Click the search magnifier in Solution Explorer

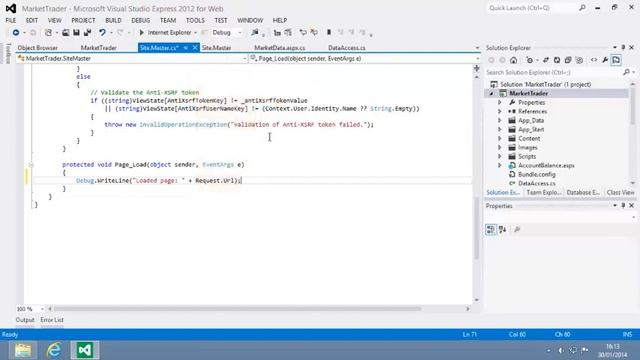tap(627, 72)
